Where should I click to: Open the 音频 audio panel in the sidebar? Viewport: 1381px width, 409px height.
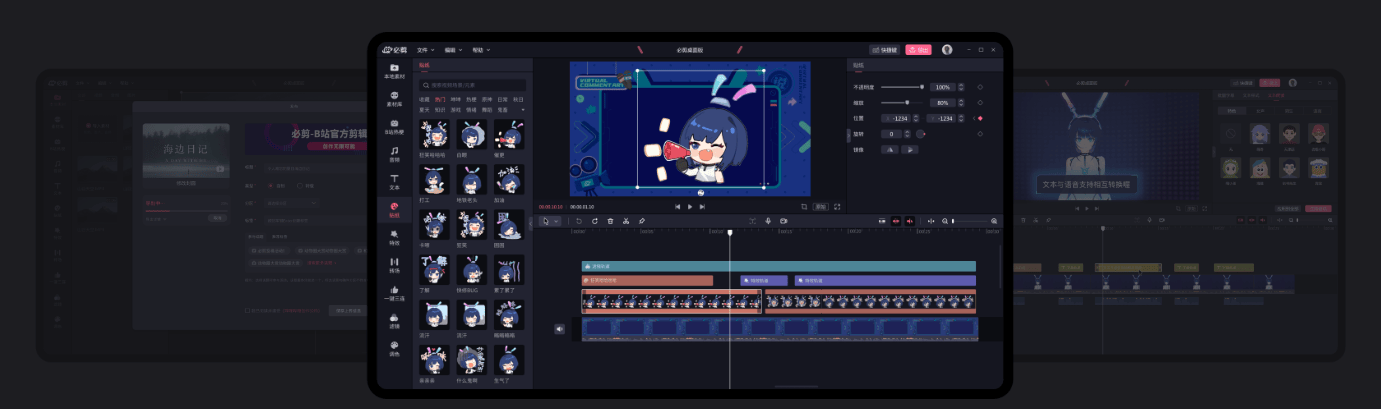tap(394, 154)
